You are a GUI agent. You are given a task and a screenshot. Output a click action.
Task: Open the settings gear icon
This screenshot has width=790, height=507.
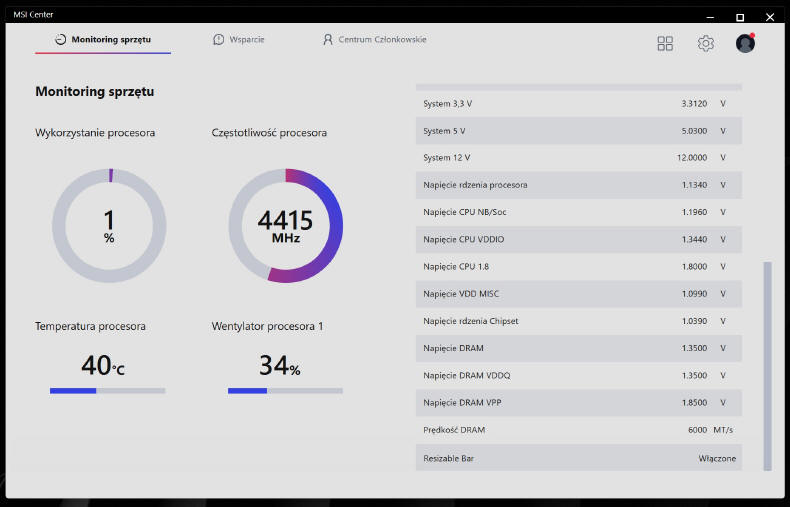coord(706,43)
